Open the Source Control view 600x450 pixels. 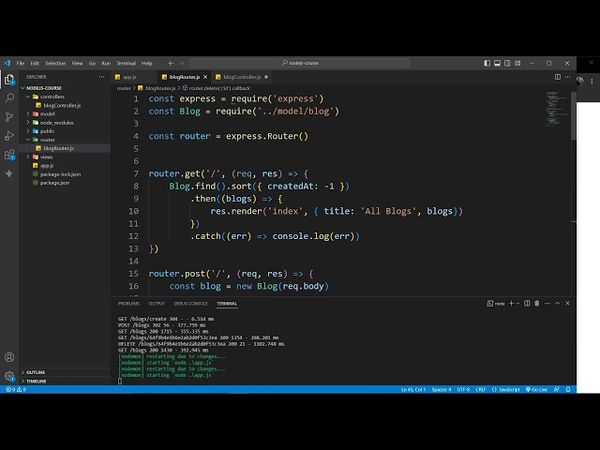[x=9, y=117]
